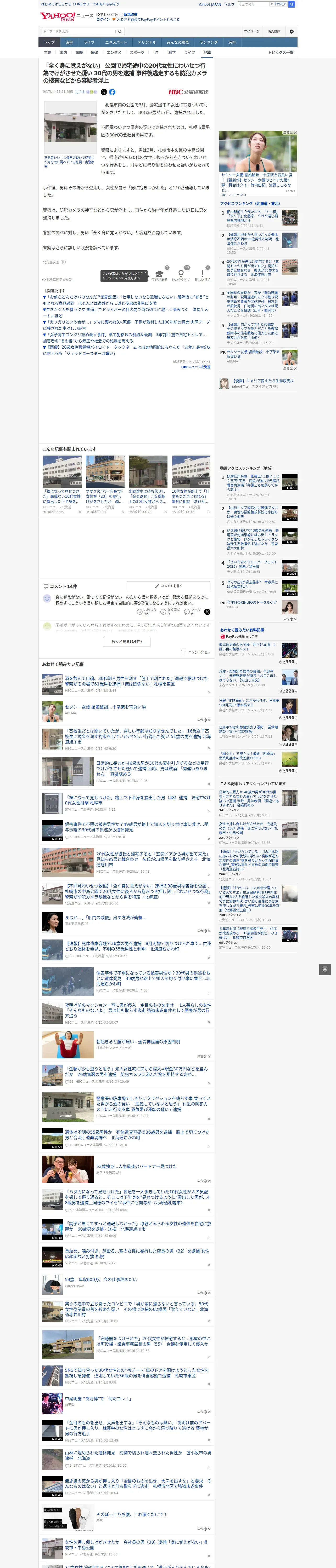Focus the ウェブ検索 input field

tap(254, 4)
